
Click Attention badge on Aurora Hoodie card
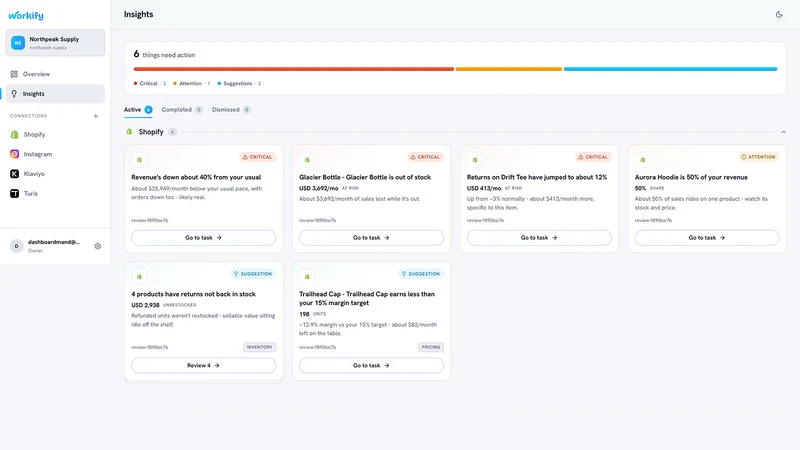pyautogui.click(x=758, y=157)
